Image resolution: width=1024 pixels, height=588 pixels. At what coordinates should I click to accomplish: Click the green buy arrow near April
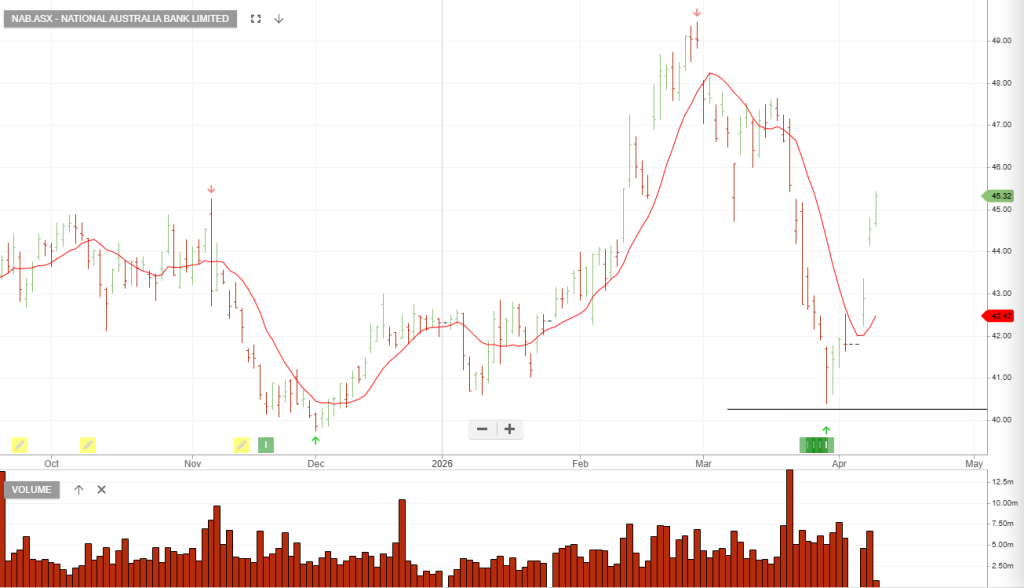826,429
